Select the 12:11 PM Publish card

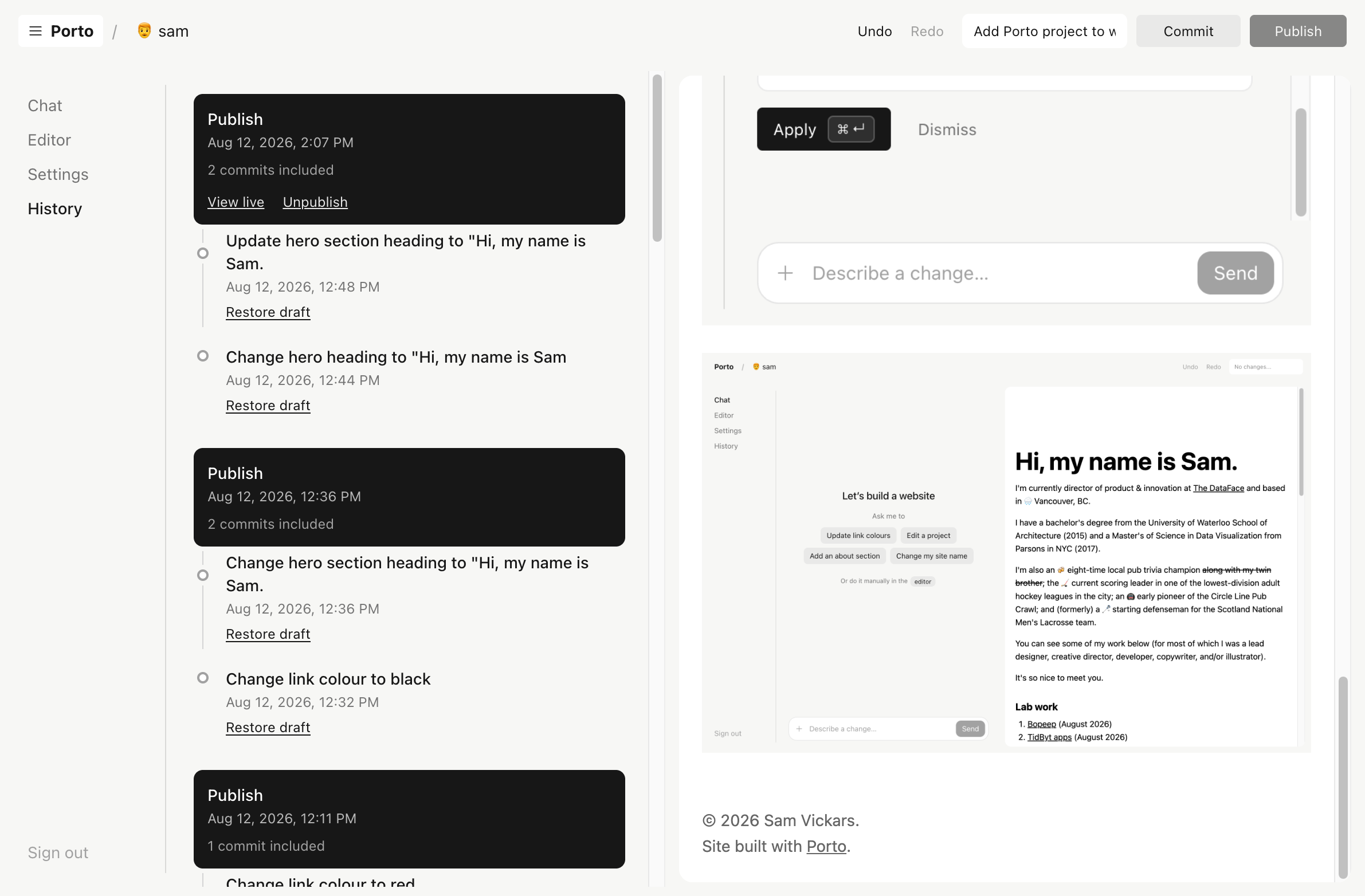click(409, 819)
